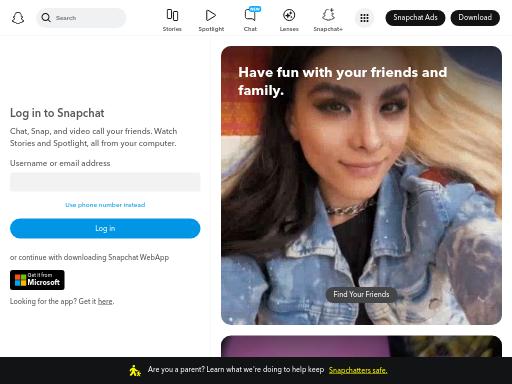Viewport: 512px width, 384px height.
Task: Click the username or email address field
Action: tap(105, 182)
